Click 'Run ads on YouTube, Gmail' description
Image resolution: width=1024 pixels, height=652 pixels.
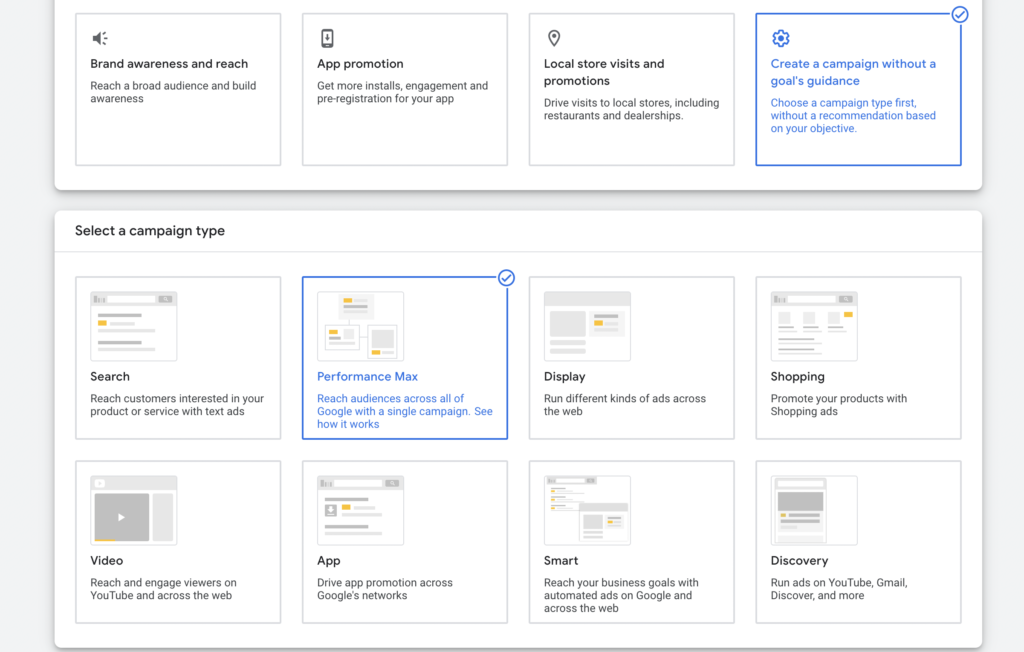[x=839, y=589]
